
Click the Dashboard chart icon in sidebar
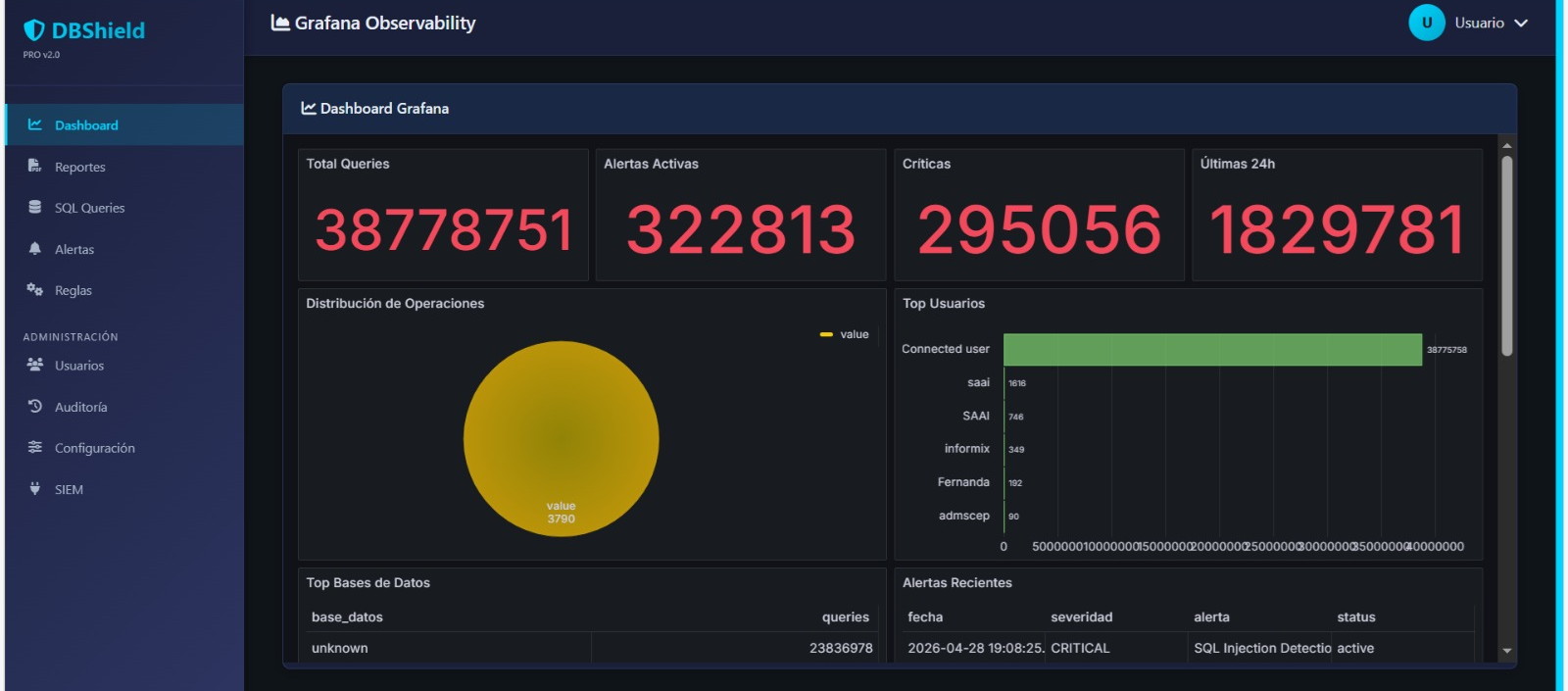point(35,124)
